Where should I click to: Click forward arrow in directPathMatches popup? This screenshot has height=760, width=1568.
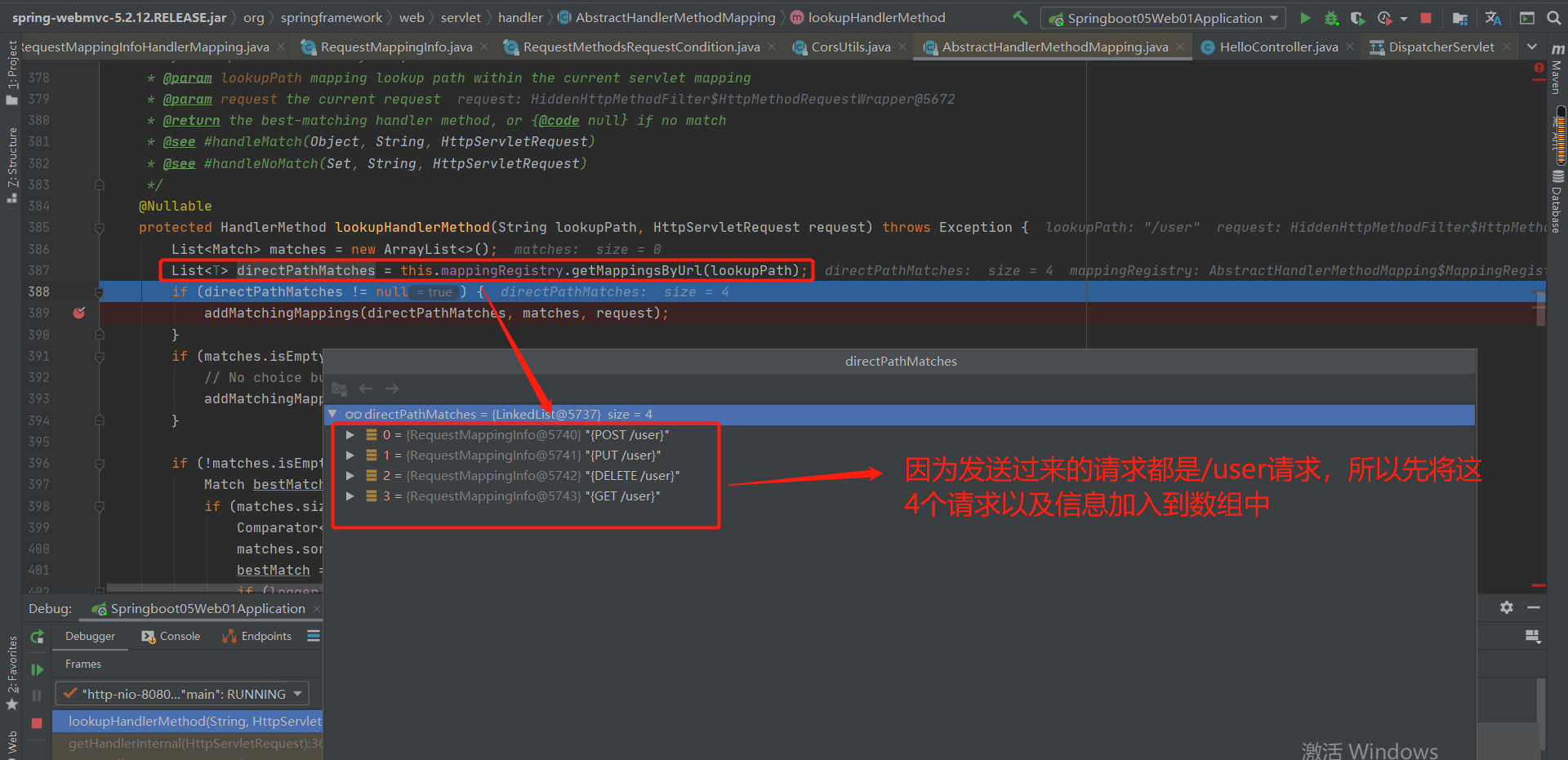392,389
